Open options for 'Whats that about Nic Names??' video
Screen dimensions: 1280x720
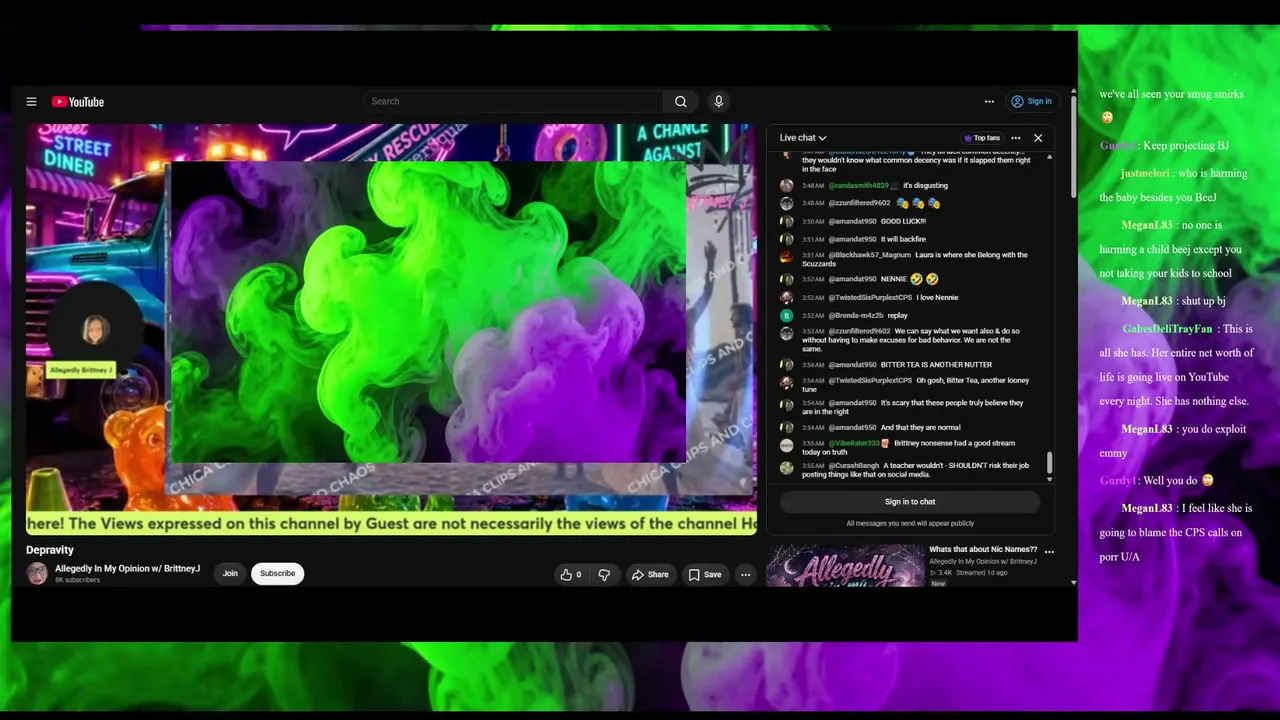point(1049,551)
